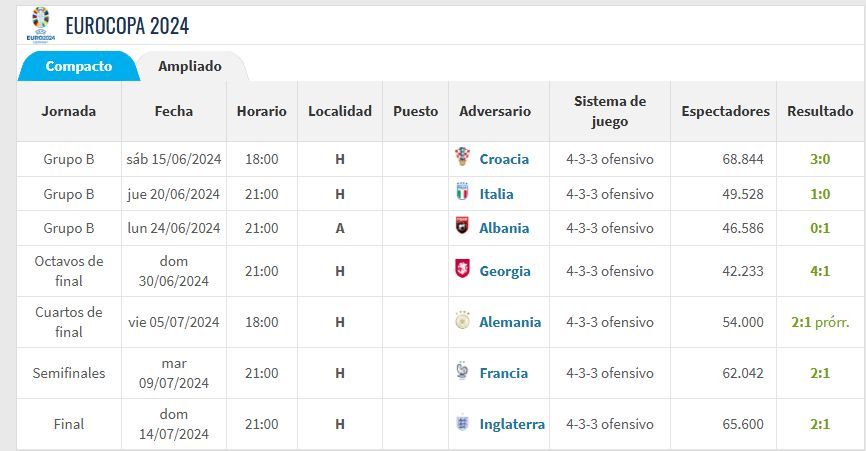866x451 pixels.
Task: Open the 2:1 prórr. result link
Action: (x=819, y=322)
